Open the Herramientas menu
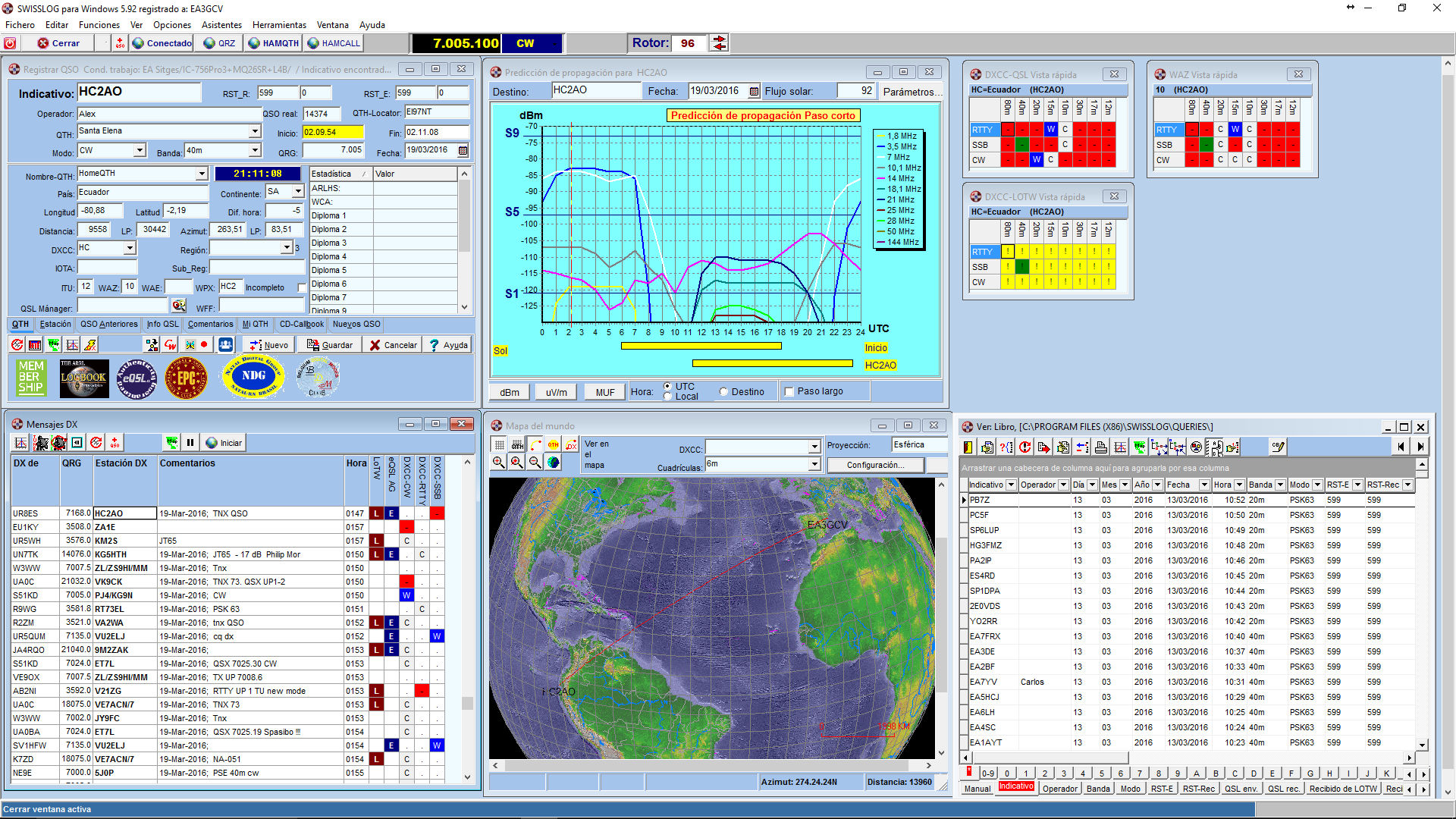Screen dimensions: 1456x819 [279, 24]
